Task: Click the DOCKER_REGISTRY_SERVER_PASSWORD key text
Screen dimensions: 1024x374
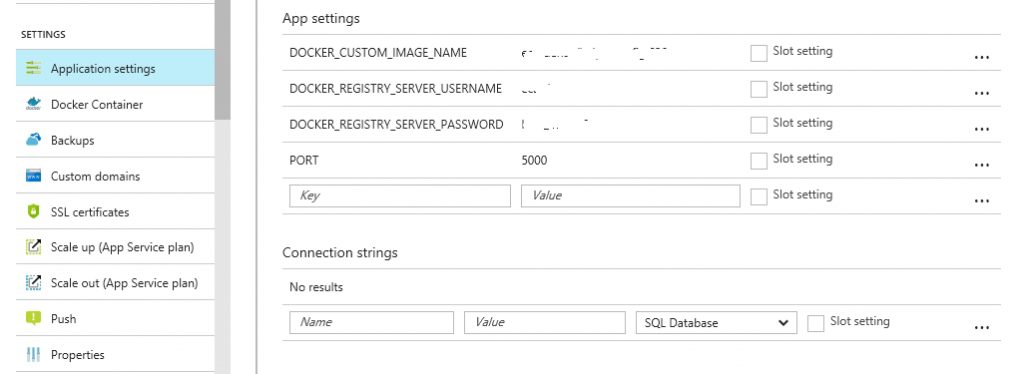Action: click(x=396, y=125)
